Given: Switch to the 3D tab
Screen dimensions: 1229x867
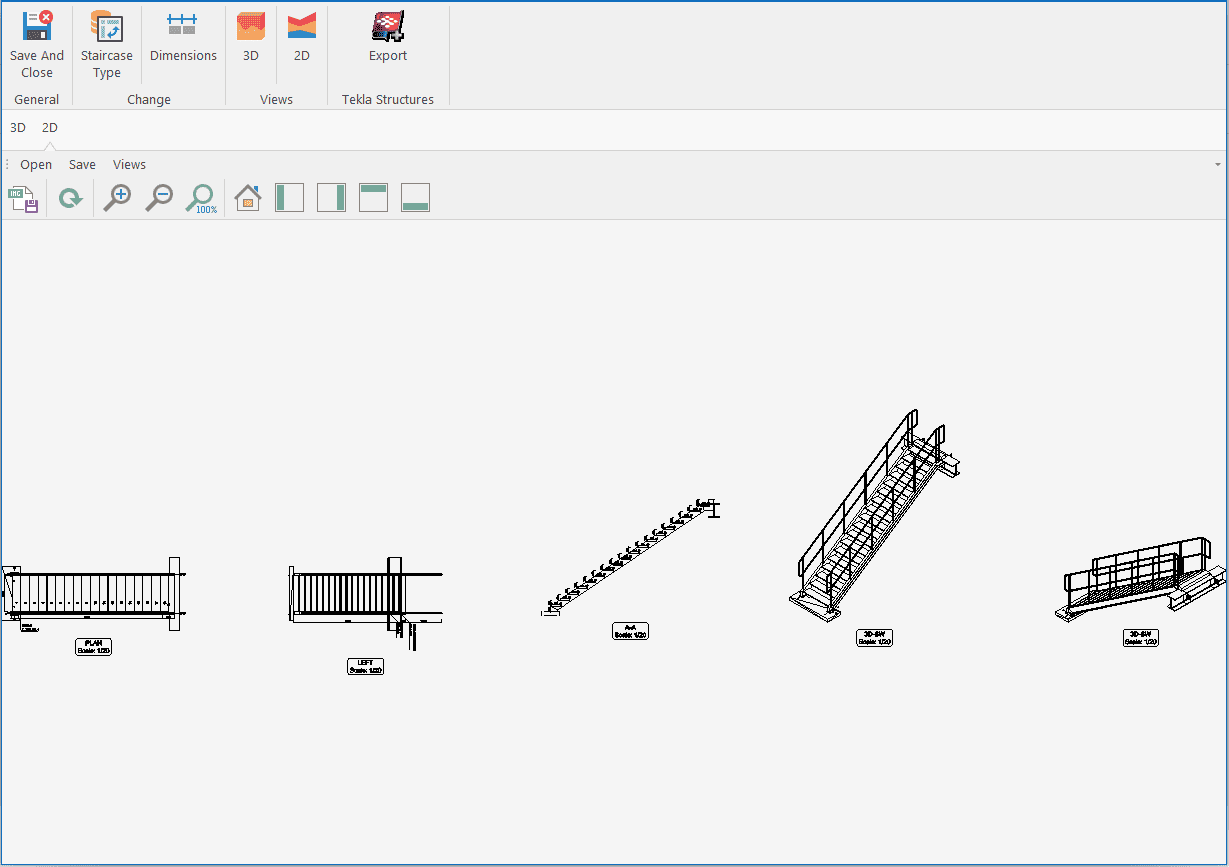Looking at the screenshot, I should pyautogui.click(x=18, y=128).
